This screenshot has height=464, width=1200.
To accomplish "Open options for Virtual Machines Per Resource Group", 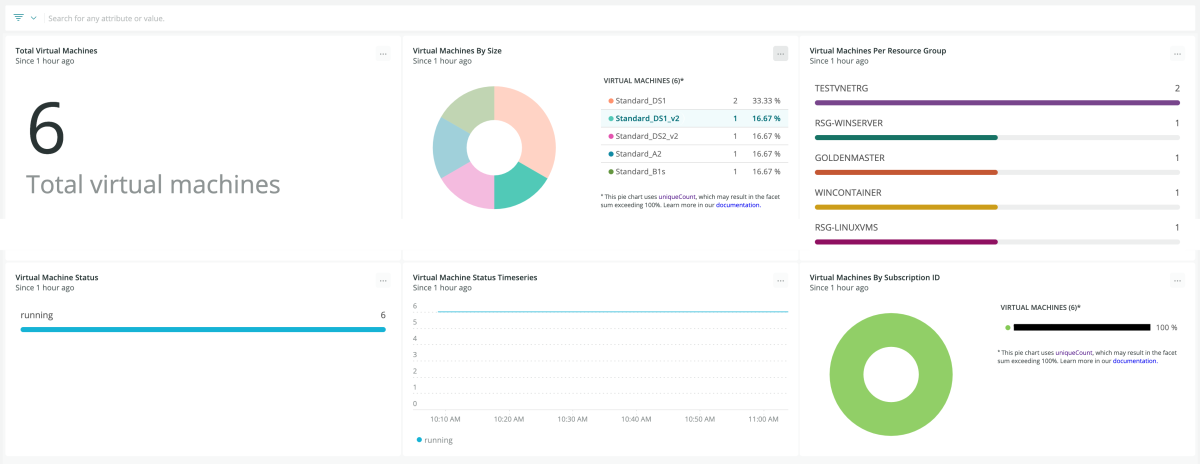I will click(x=1177, y=54).
